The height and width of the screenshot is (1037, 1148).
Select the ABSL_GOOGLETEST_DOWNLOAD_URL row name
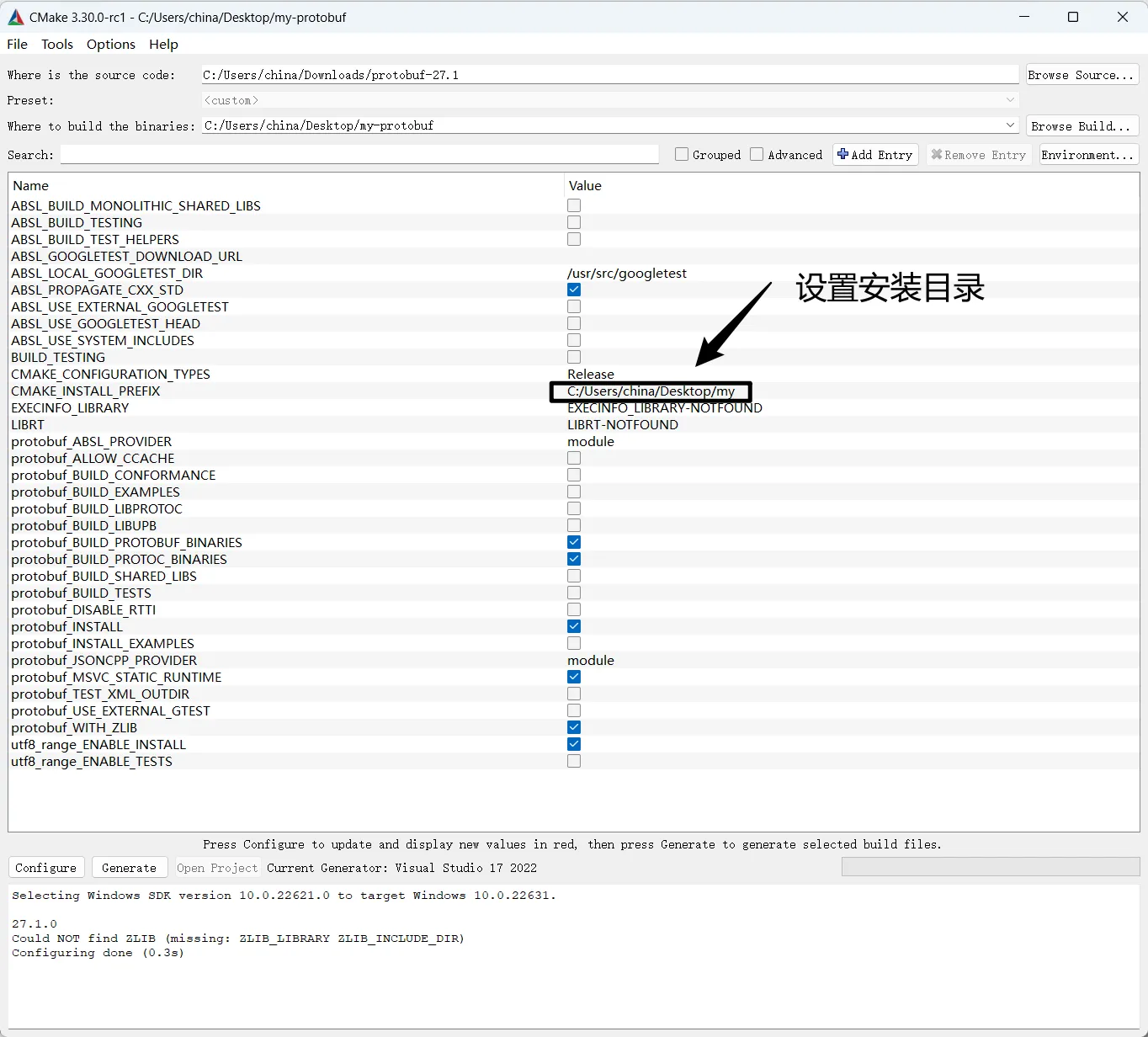tap(126, 256)
